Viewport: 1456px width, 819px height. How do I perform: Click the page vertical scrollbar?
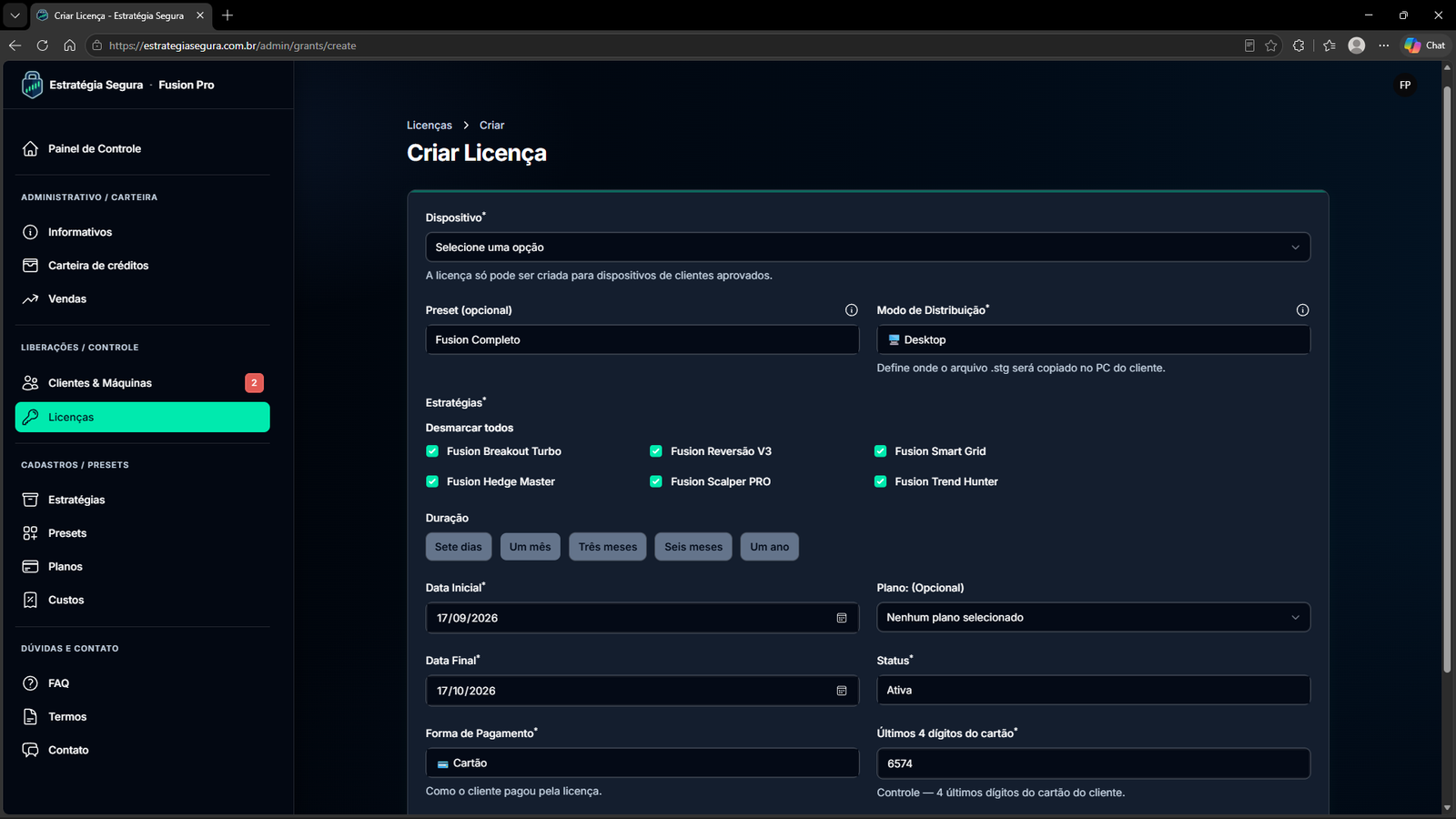point(1447,380)
